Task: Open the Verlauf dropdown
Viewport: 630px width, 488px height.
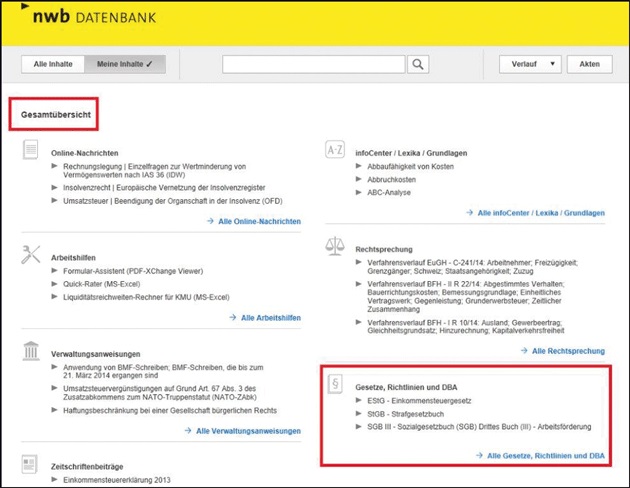Action: (530, 65)
